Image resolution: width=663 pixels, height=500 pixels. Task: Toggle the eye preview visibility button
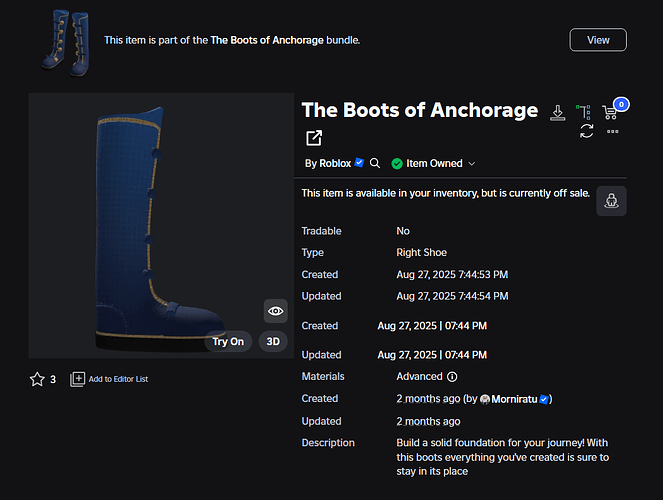275,311
